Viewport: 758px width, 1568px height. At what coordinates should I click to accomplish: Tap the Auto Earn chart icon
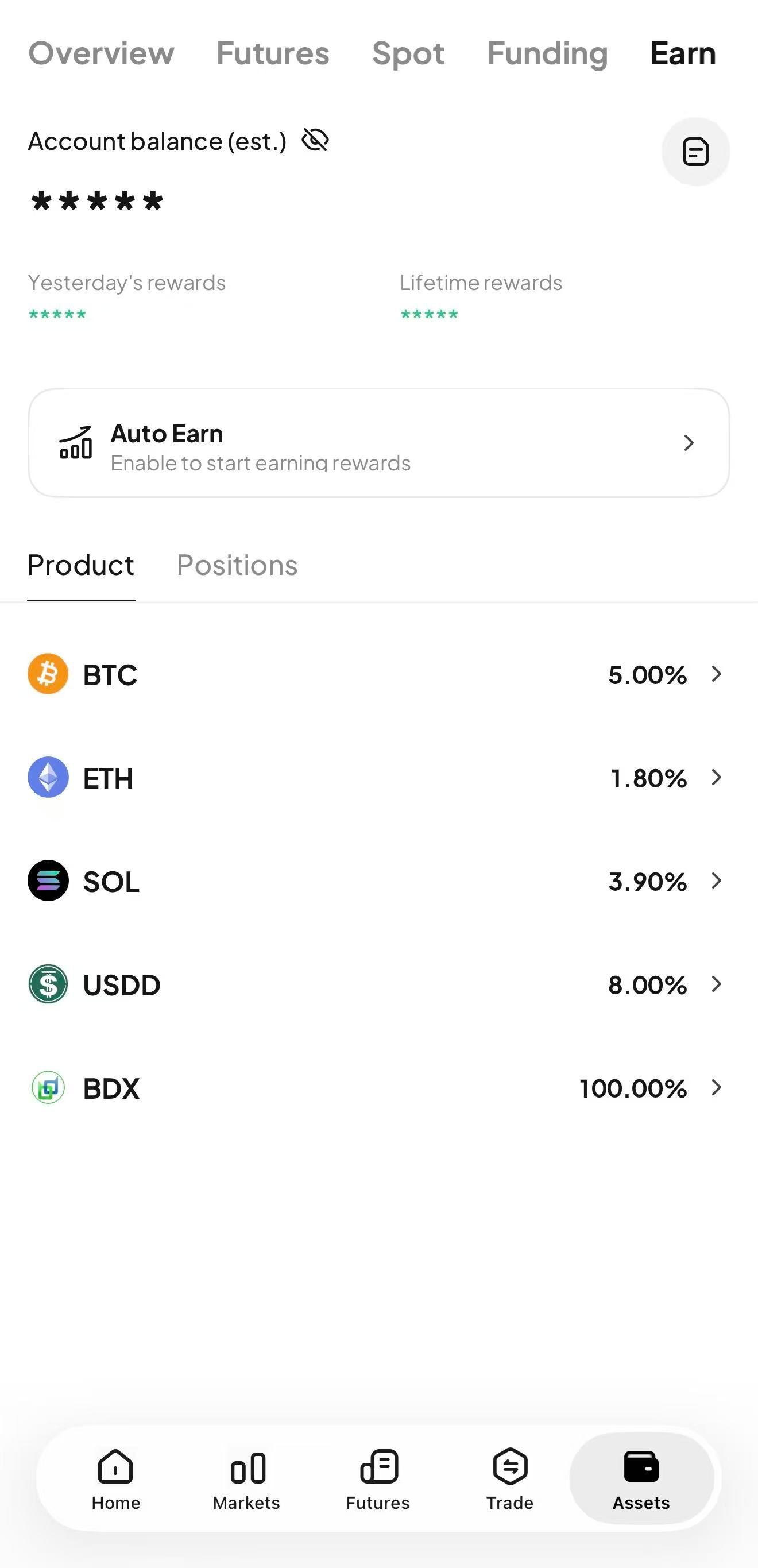click(x=75, y=442)
